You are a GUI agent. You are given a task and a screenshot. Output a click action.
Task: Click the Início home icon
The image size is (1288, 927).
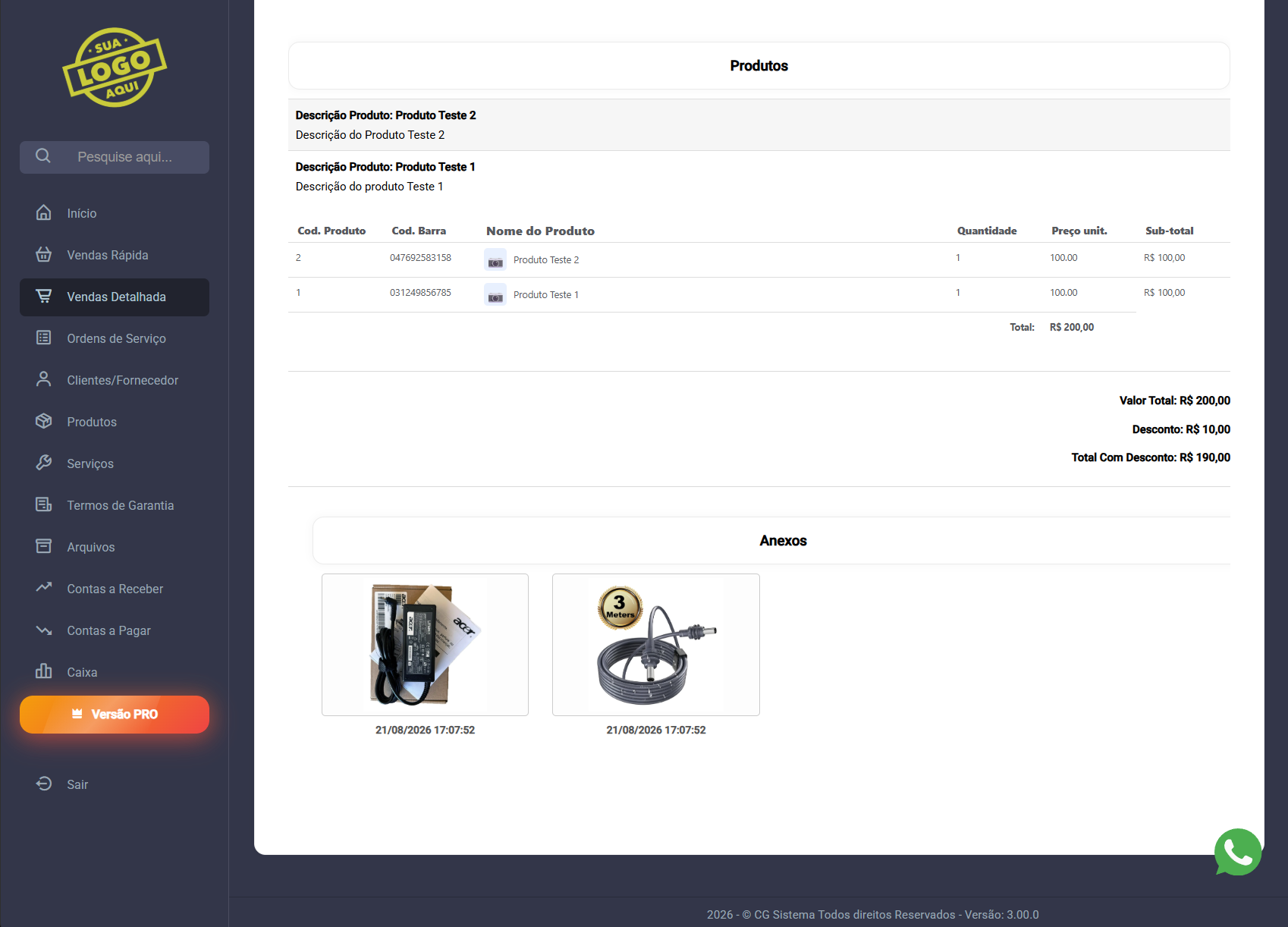44,212
